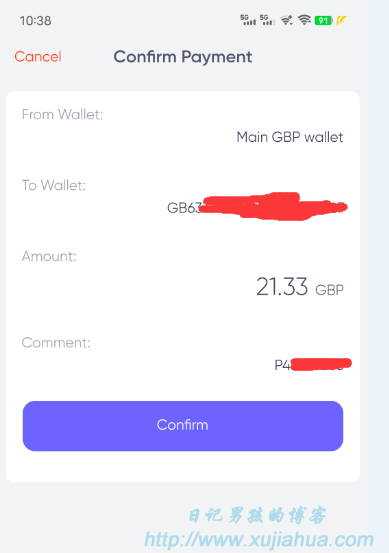Tap the GBP currency label
389x553 pixels.
tap(329, 290)
